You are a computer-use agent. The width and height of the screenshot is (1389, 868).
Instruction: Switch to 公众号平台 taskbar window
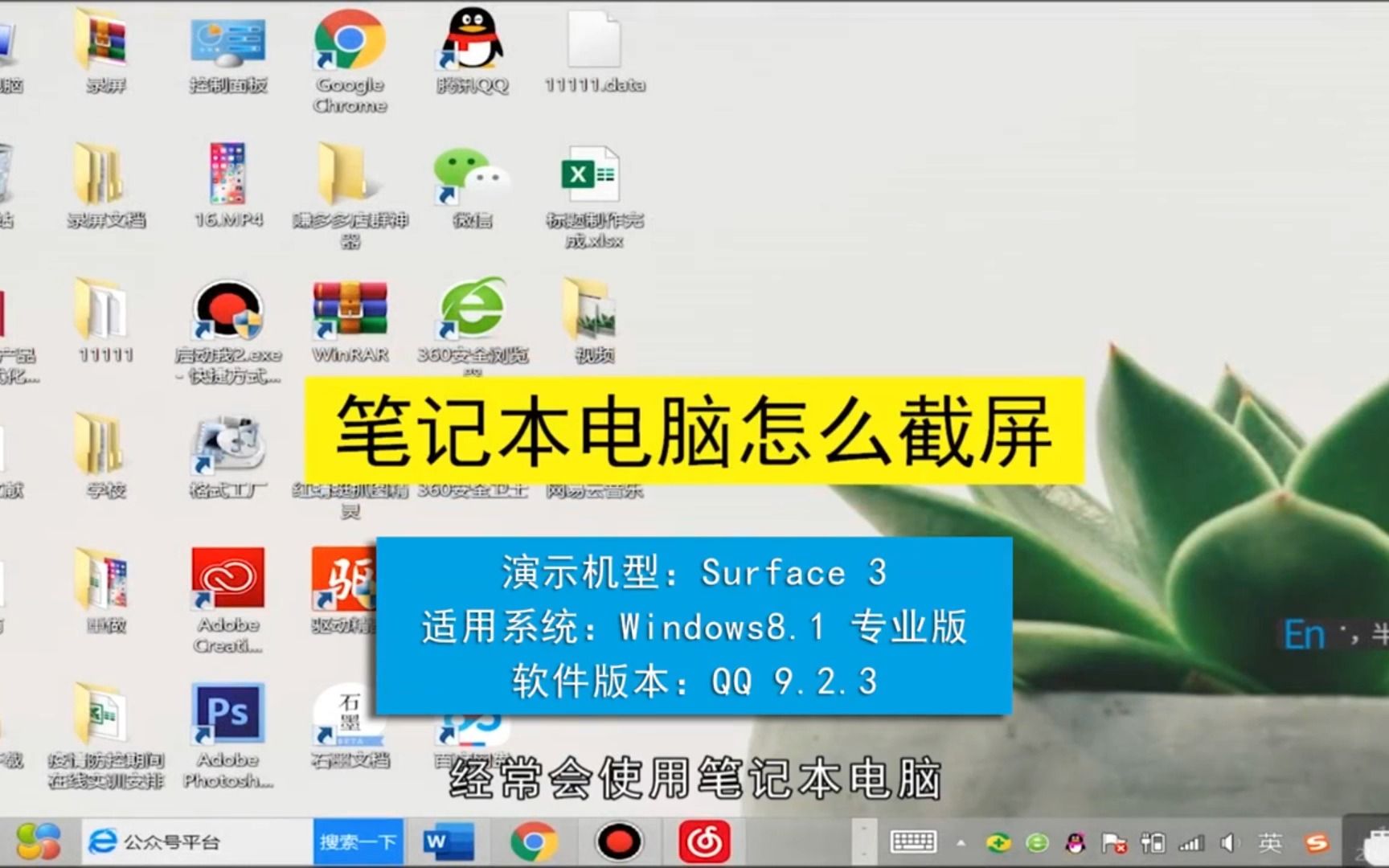(197, 841)
